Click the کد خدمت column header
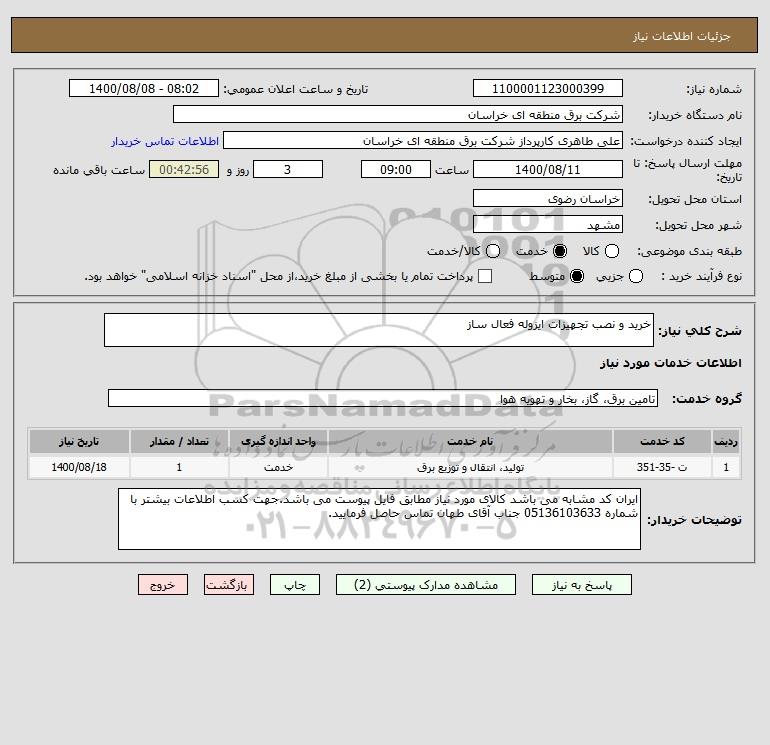 pyautogui.click(x=662, y=441)
